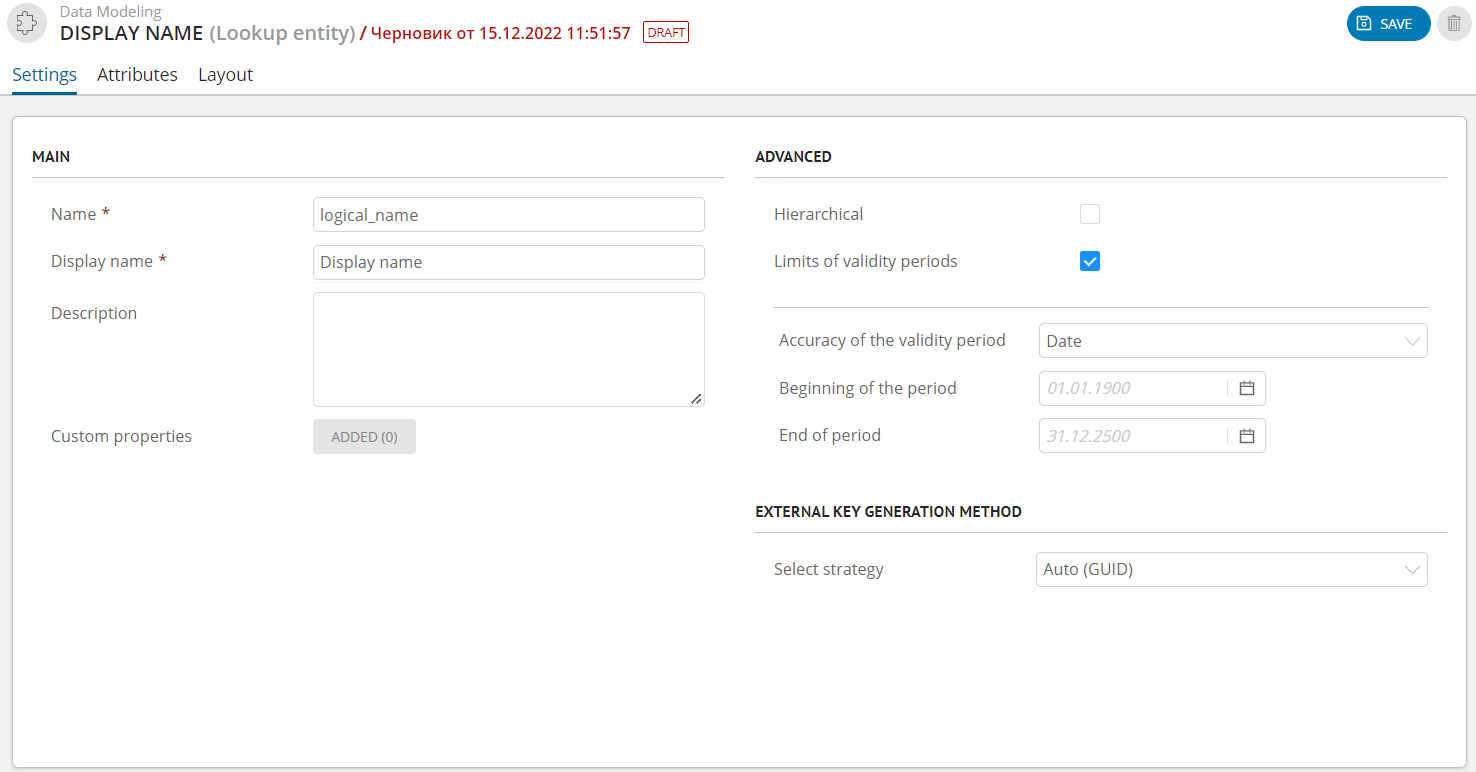Click the puzzle-piece entity icon

(27, 23)
